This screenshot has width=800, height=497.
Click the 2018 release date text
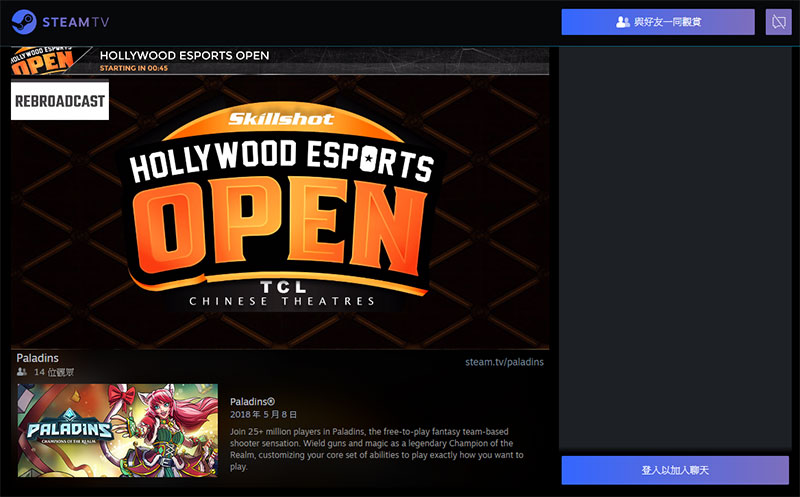pos(263,414)
